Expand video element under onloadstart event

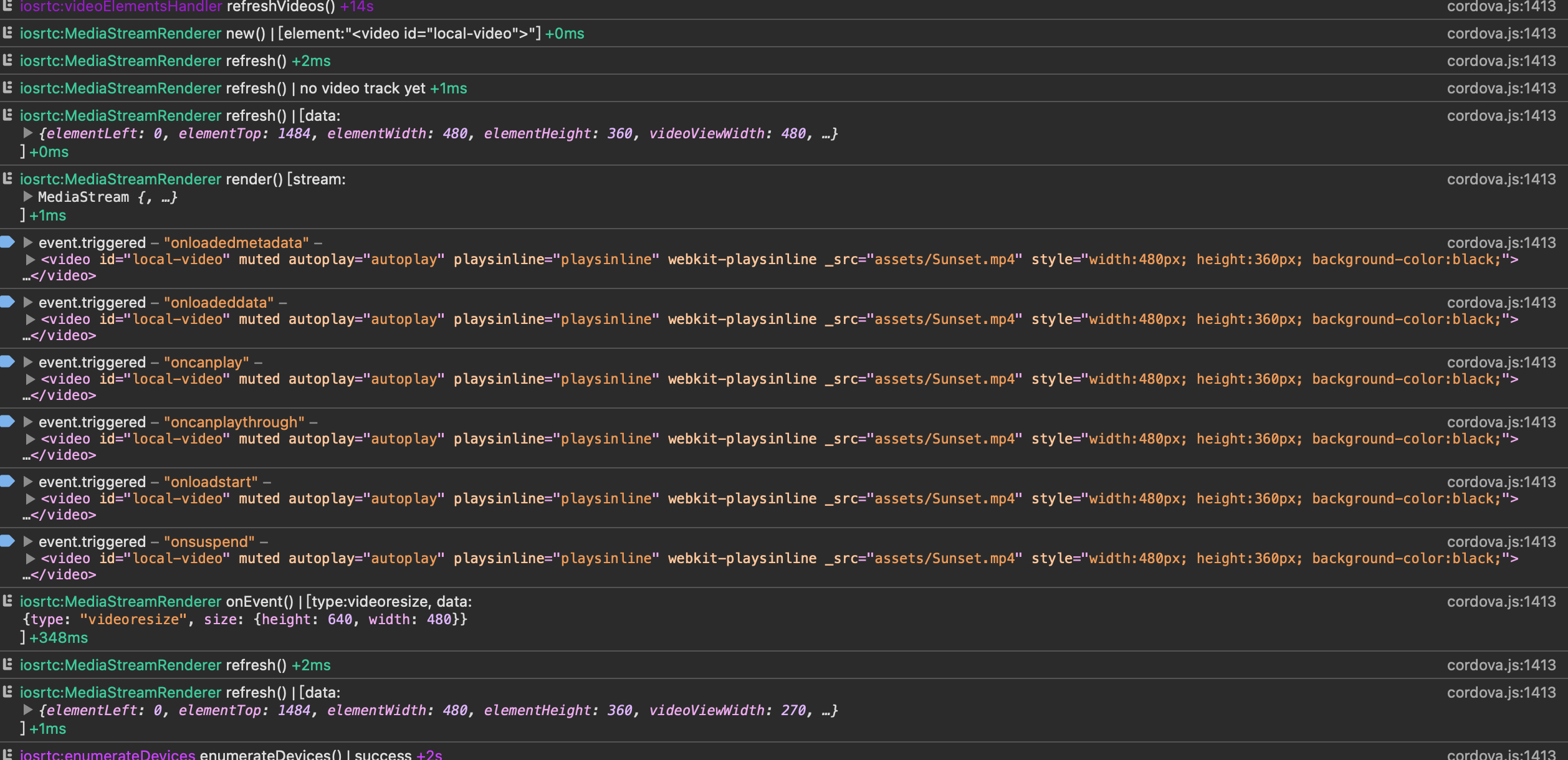coord(30,498)
